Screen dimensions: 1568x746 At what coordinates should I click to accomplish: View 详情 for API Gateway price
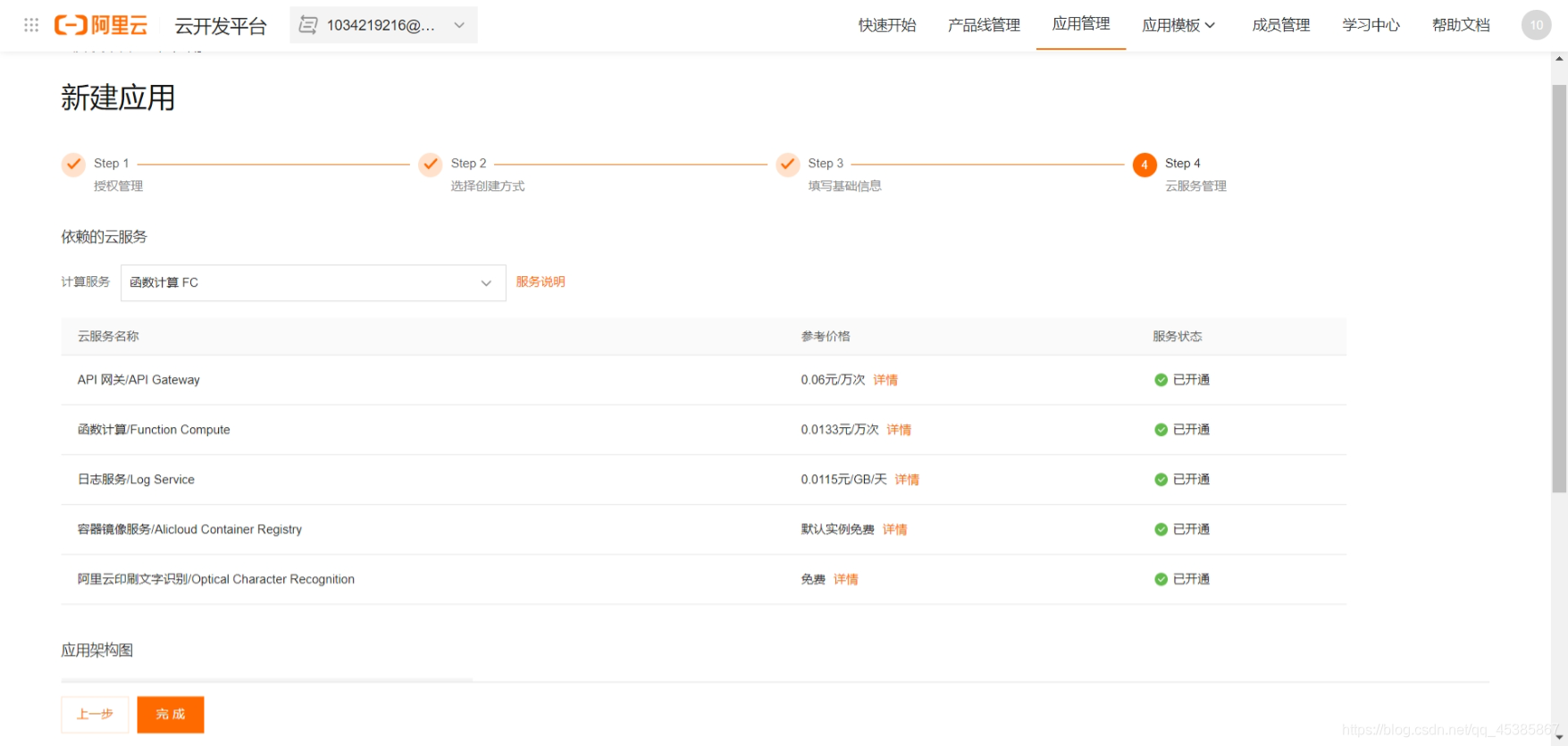pos(885,380)
